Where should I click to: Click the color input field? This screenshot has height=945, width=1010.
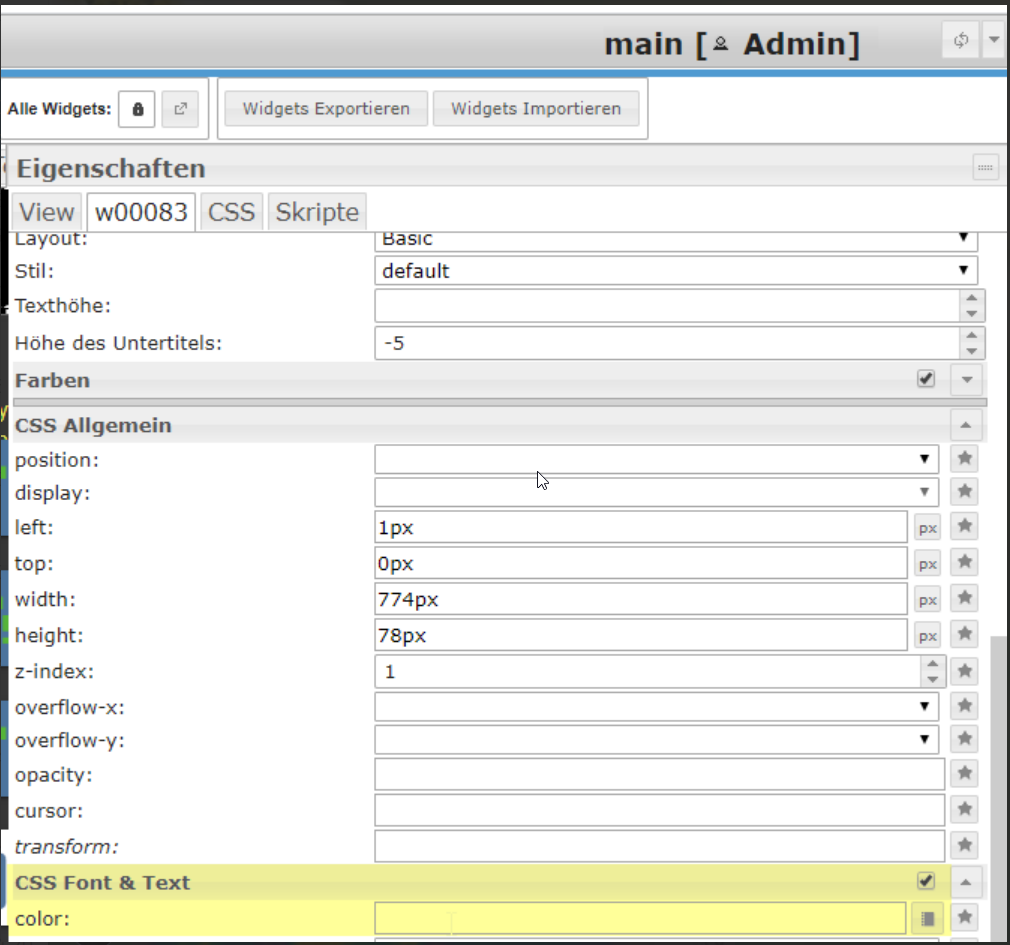pyautogui.click(x=640, y=919)
